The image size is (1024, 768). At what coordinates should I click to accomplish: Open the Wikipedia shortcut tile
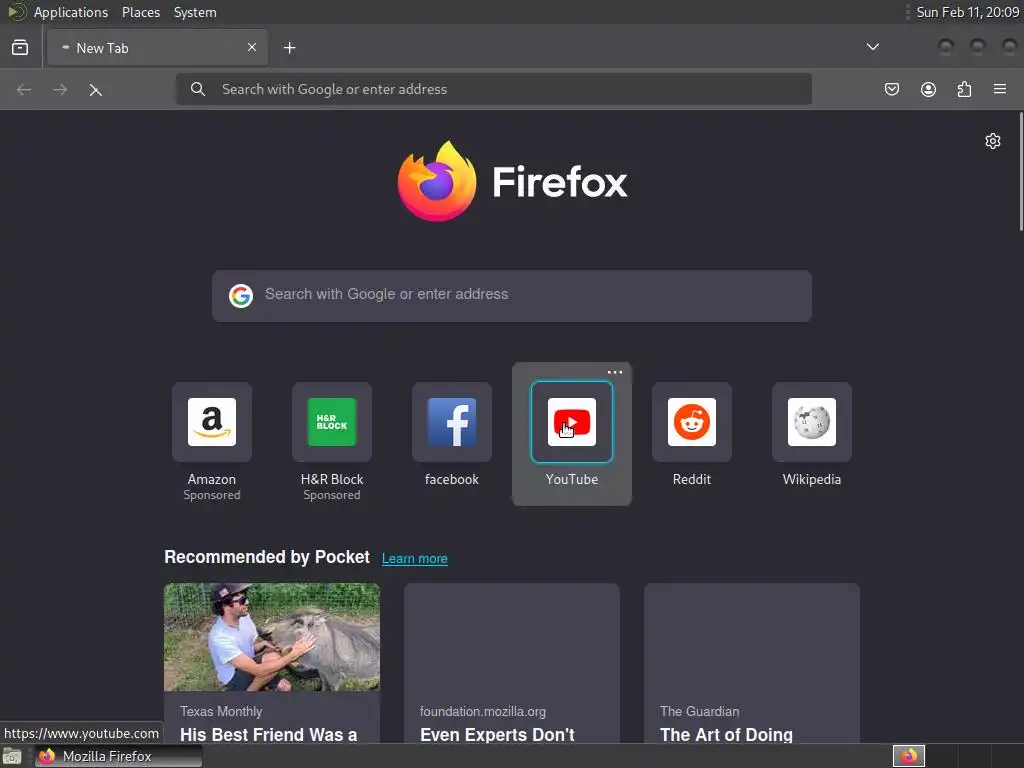pos(812,422)
